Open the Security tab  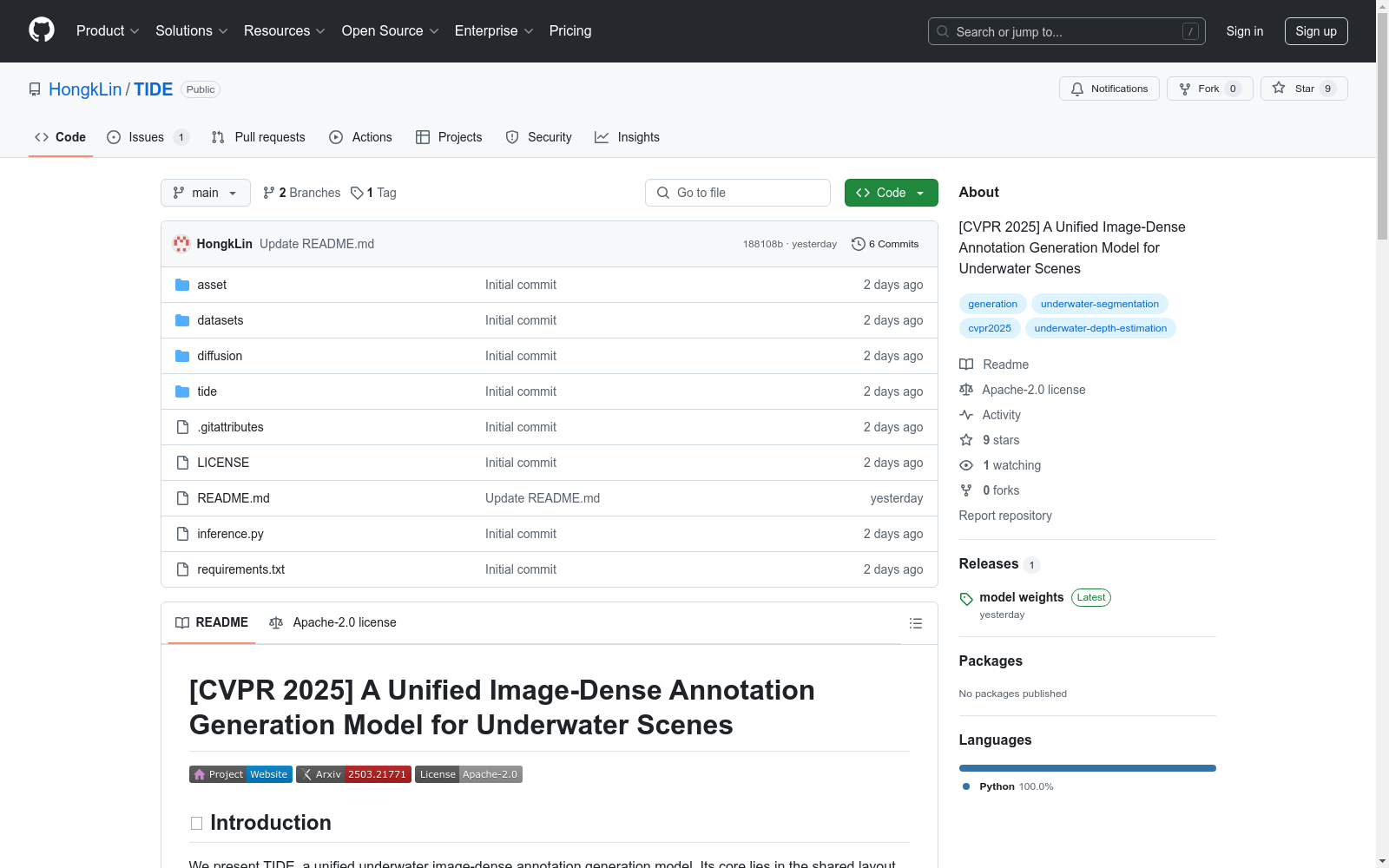click(x=539, y=137)
